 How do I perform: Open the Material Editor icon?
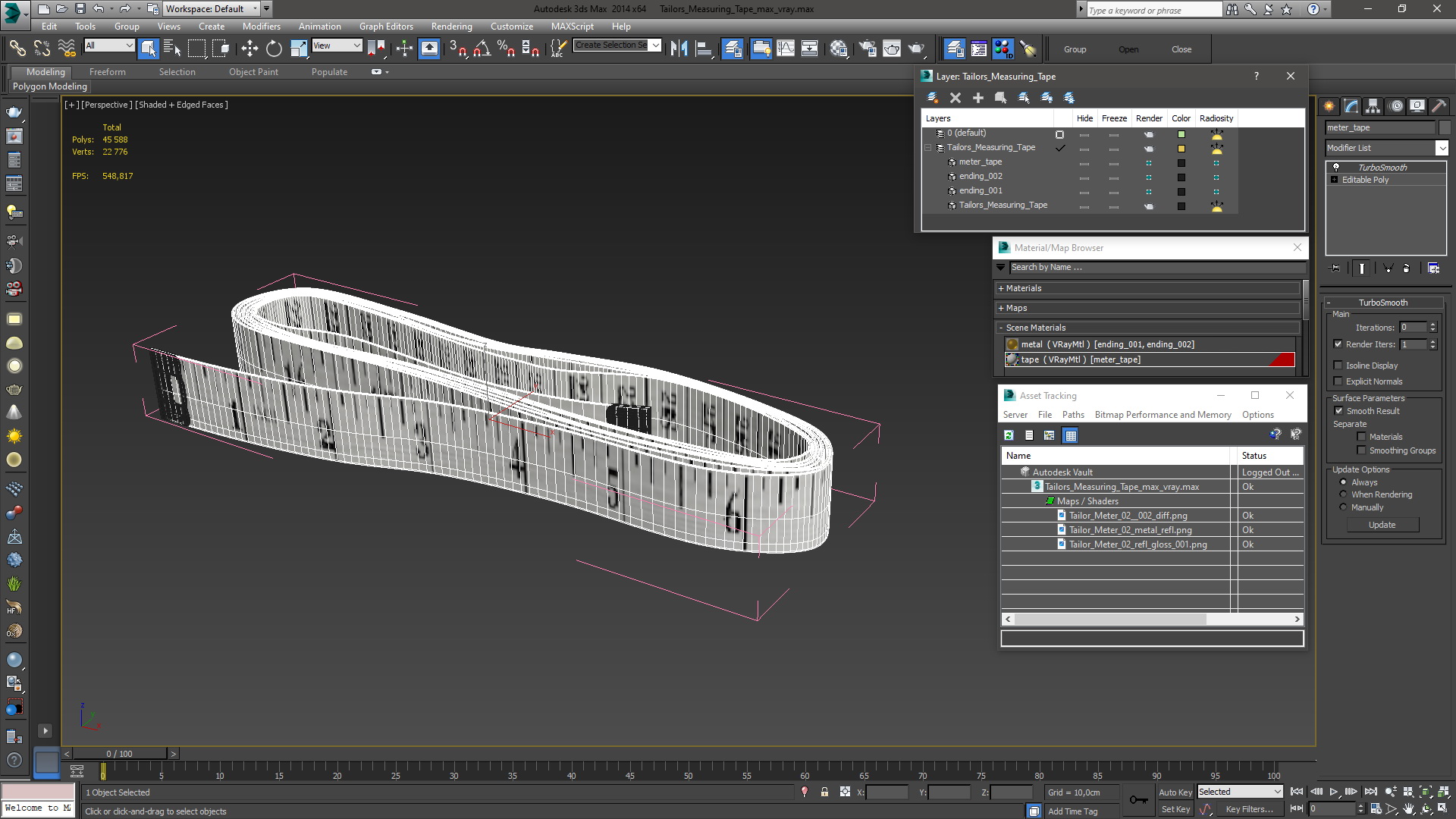click(839, 49)
